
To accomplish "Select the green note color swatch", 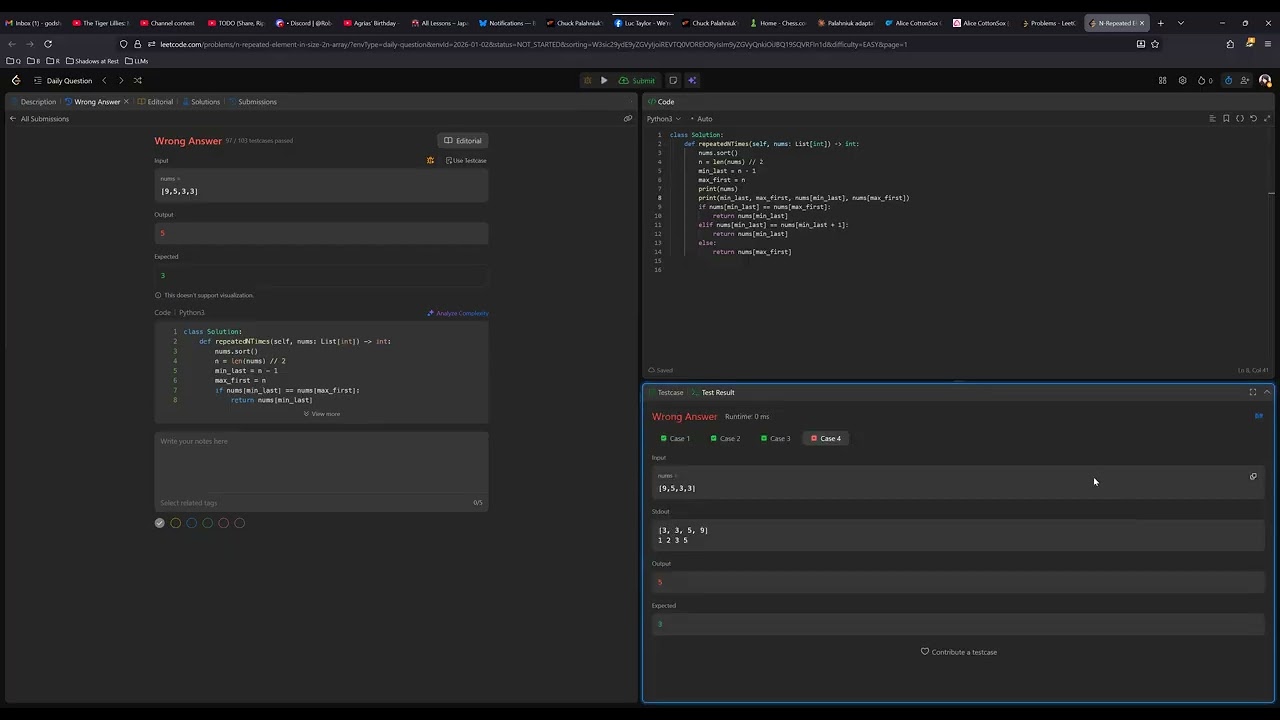I will tap(208, 523).
